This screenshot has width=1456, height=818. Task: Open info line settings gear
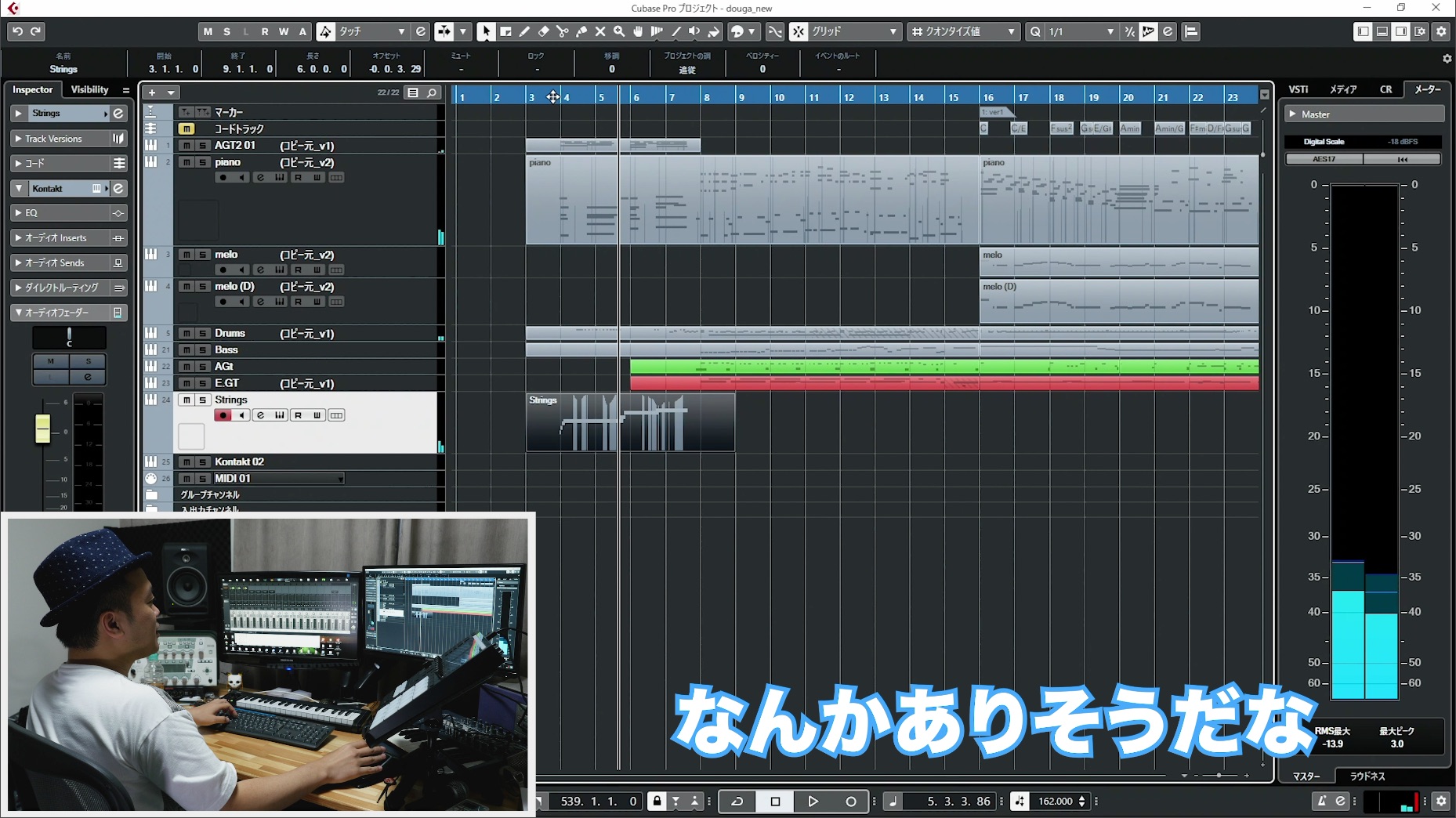(x=1447, y=58)
